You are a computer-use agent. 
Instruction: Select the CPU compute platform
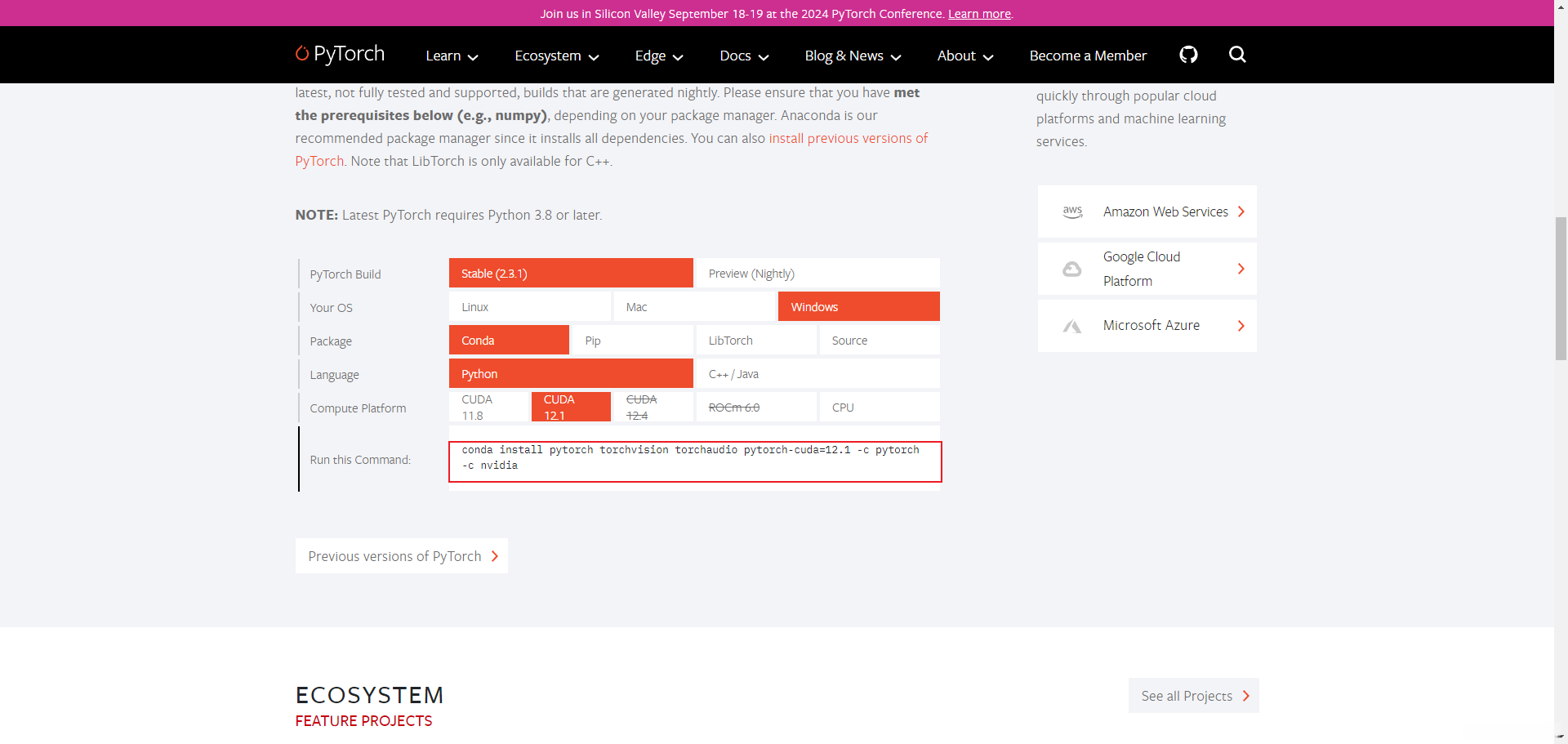tap(880, 408)
